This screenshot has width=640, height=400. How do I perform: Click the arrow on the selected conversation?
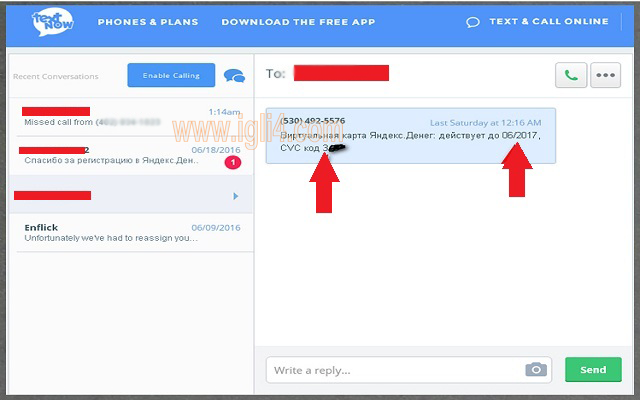point(236,196)
